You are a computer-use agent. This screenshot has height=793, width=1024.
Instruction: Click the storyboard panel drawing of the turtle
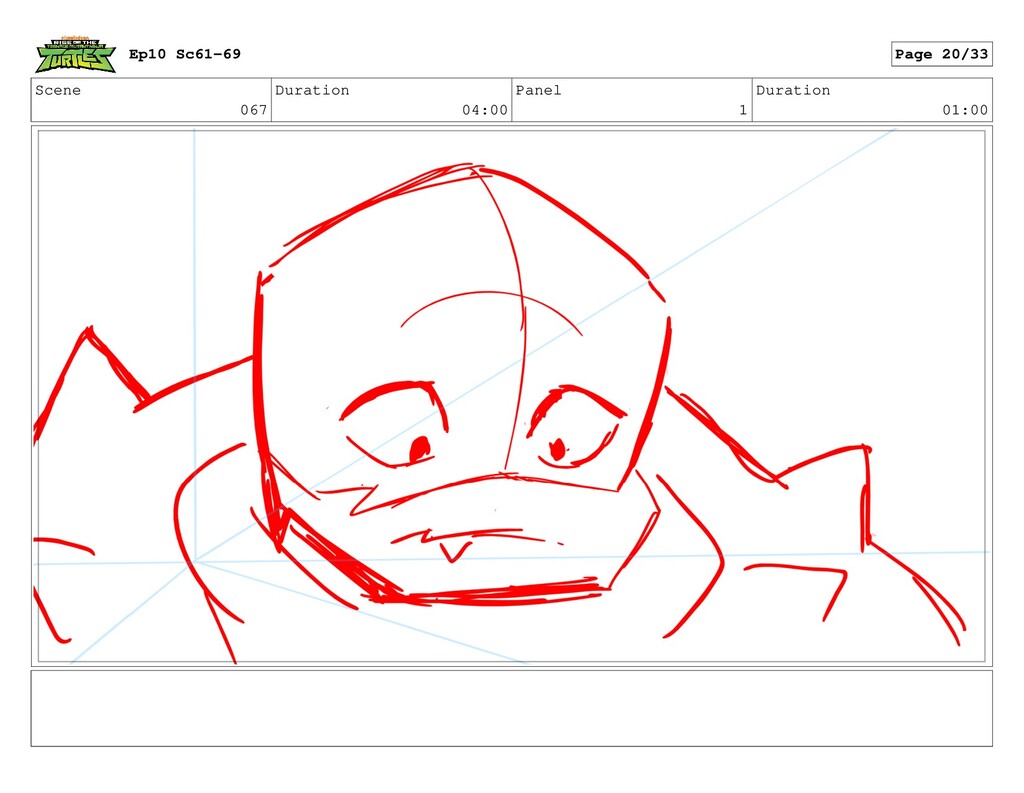[511, 396]
